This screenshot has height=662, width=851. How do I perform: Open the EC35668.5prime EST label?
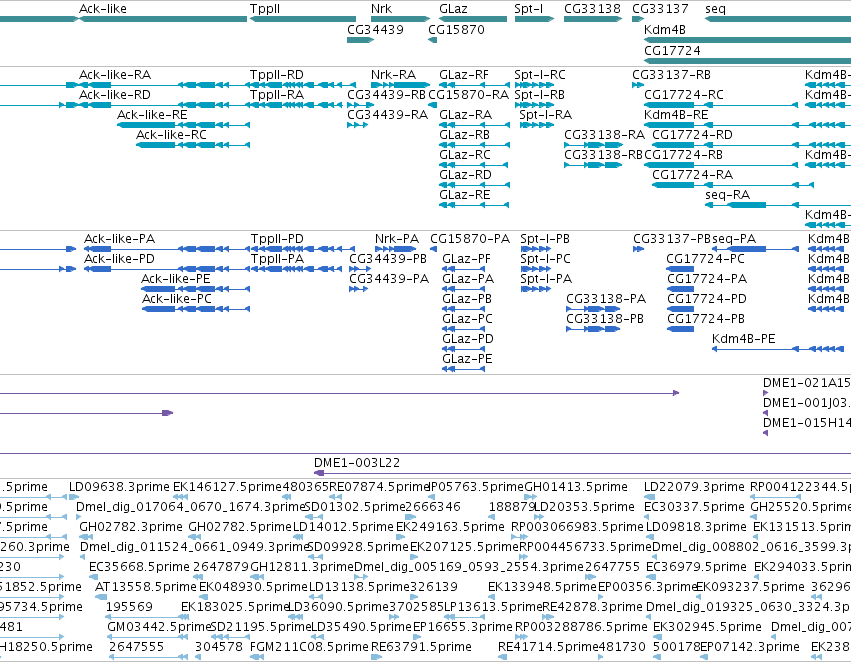139,567
